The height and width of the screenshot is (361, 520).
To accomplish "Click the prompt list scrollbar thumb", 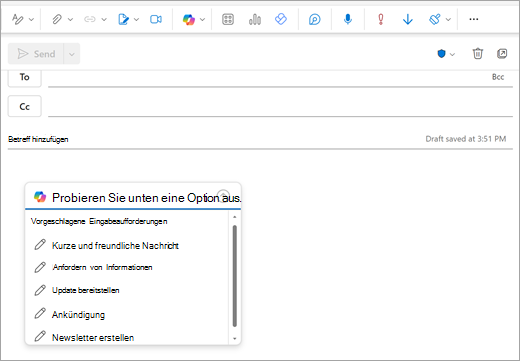I will pos(235,276).
